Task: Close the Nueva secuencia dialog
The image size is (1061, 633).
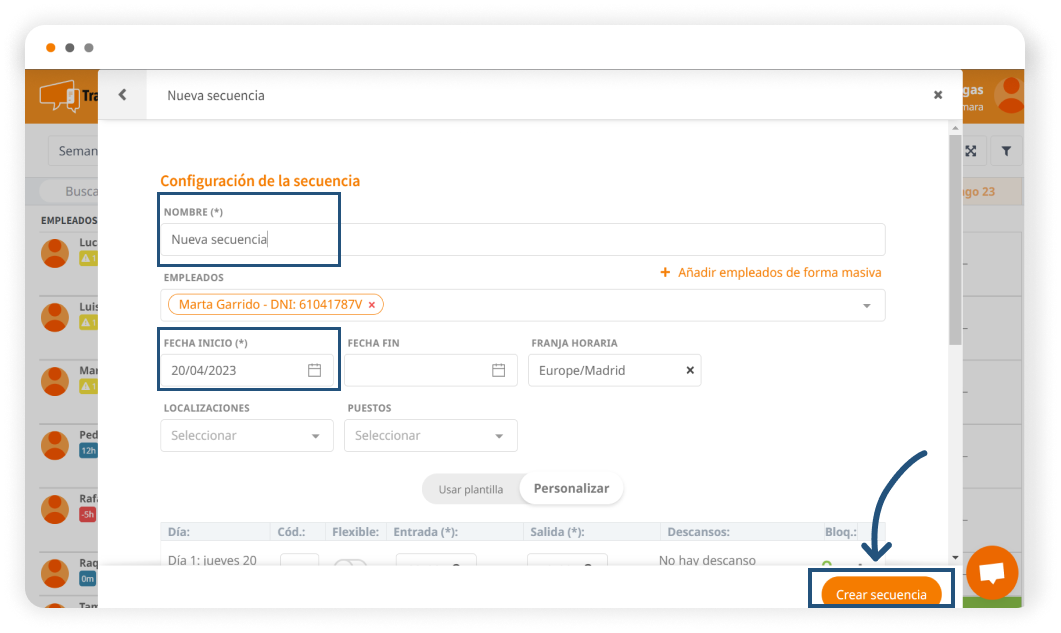Action: [x=937, y=95]
